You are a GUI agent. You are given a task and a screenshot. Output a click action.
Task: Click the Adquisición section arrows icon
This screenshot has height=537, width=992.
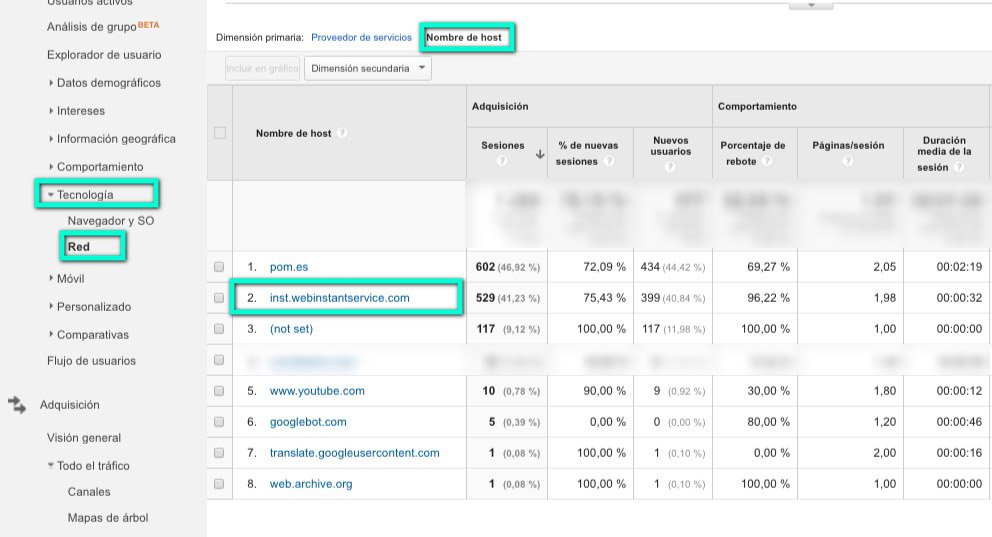coord(17,405)
